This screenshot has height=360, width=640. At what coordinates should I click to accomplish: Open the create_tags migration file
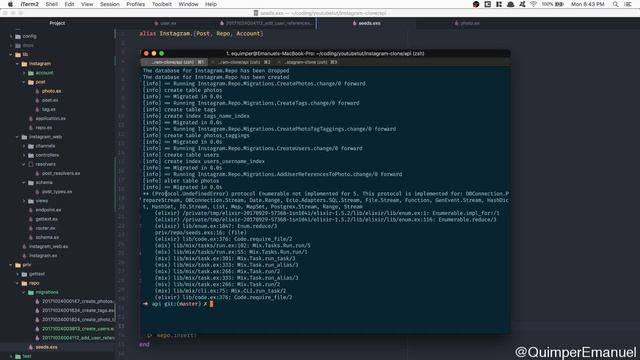[x=78, y=311]
